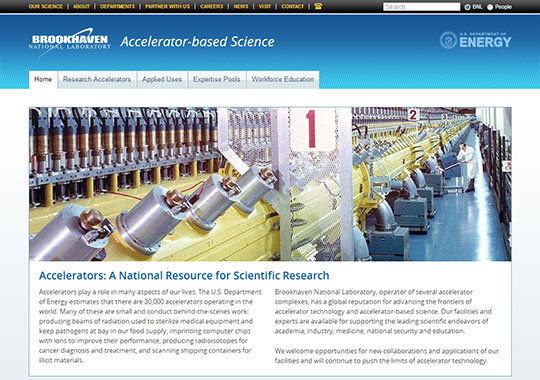The height and width of the screenshot is (380, 540).
Task: Open Partner With Us menu item
Action: [x=167, y=6]
